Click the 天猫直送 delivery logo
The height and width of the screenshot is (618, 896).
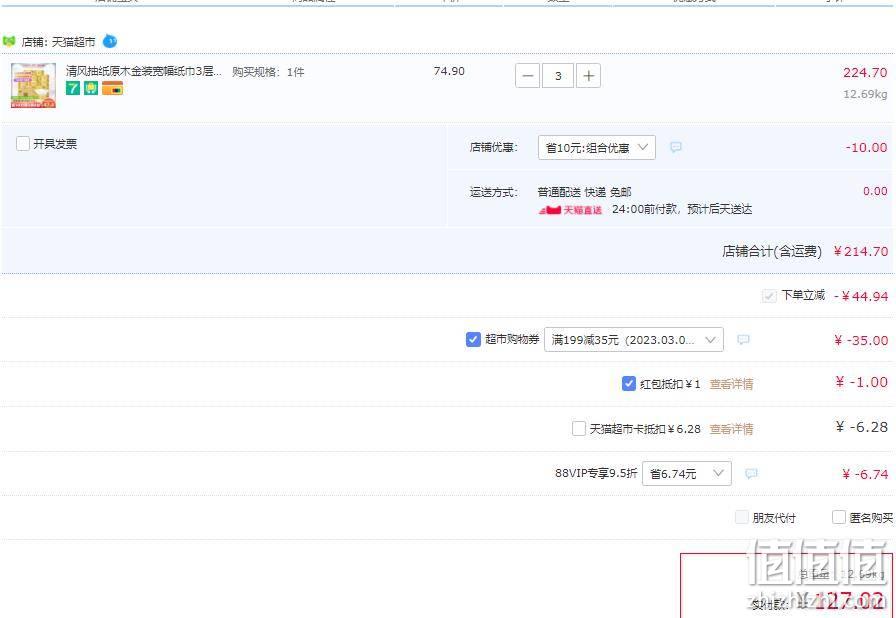[570, 210]
